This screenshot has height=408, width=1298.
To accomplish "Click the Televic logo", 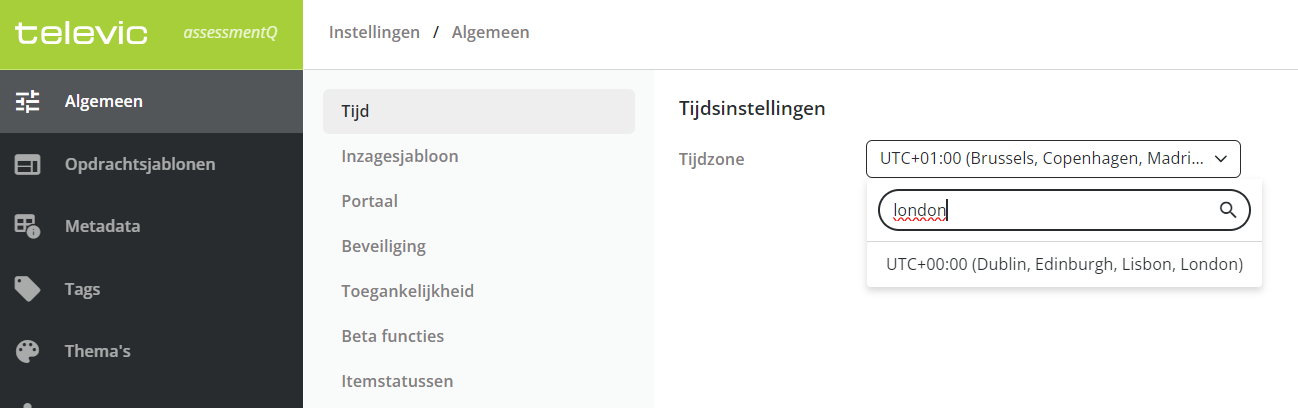I will [x=81, y=33].
